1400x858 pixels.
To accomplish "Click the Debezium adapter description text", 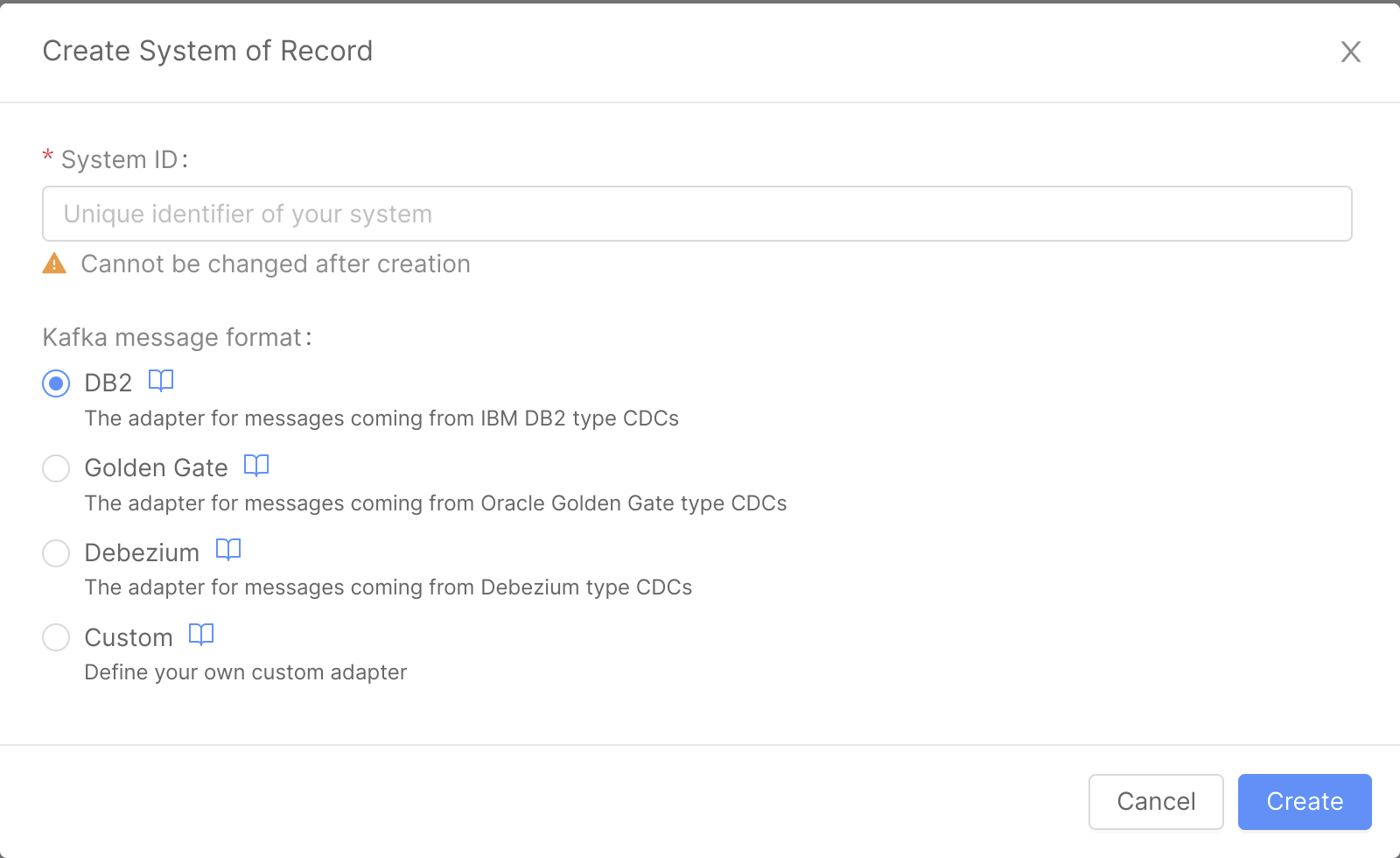I will coord(388,587).
